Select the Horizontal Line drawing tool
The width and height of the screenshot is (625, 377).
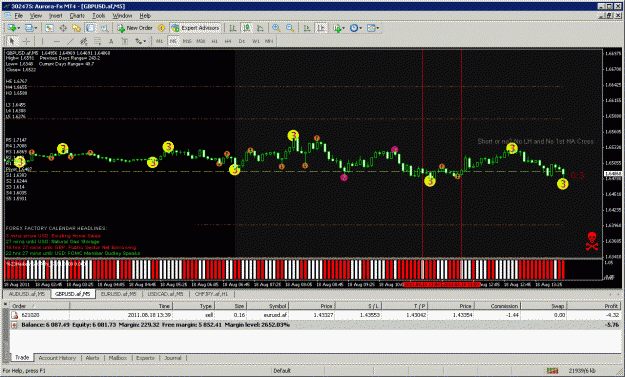click(x=57, y=41)
